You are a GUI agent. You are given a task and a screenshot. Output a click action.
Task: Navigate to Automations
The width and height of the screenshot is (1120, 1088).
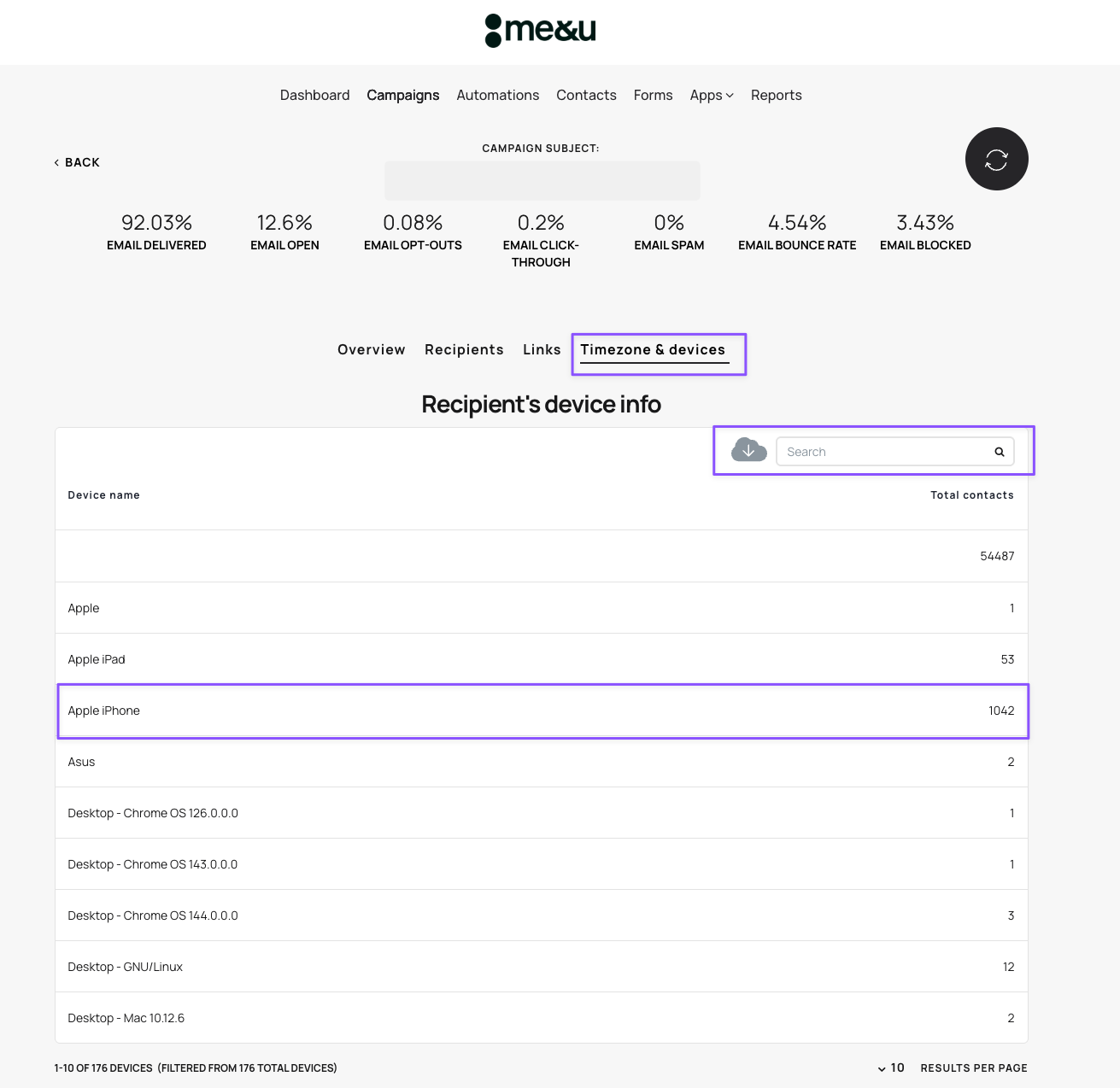click(497, 95)
